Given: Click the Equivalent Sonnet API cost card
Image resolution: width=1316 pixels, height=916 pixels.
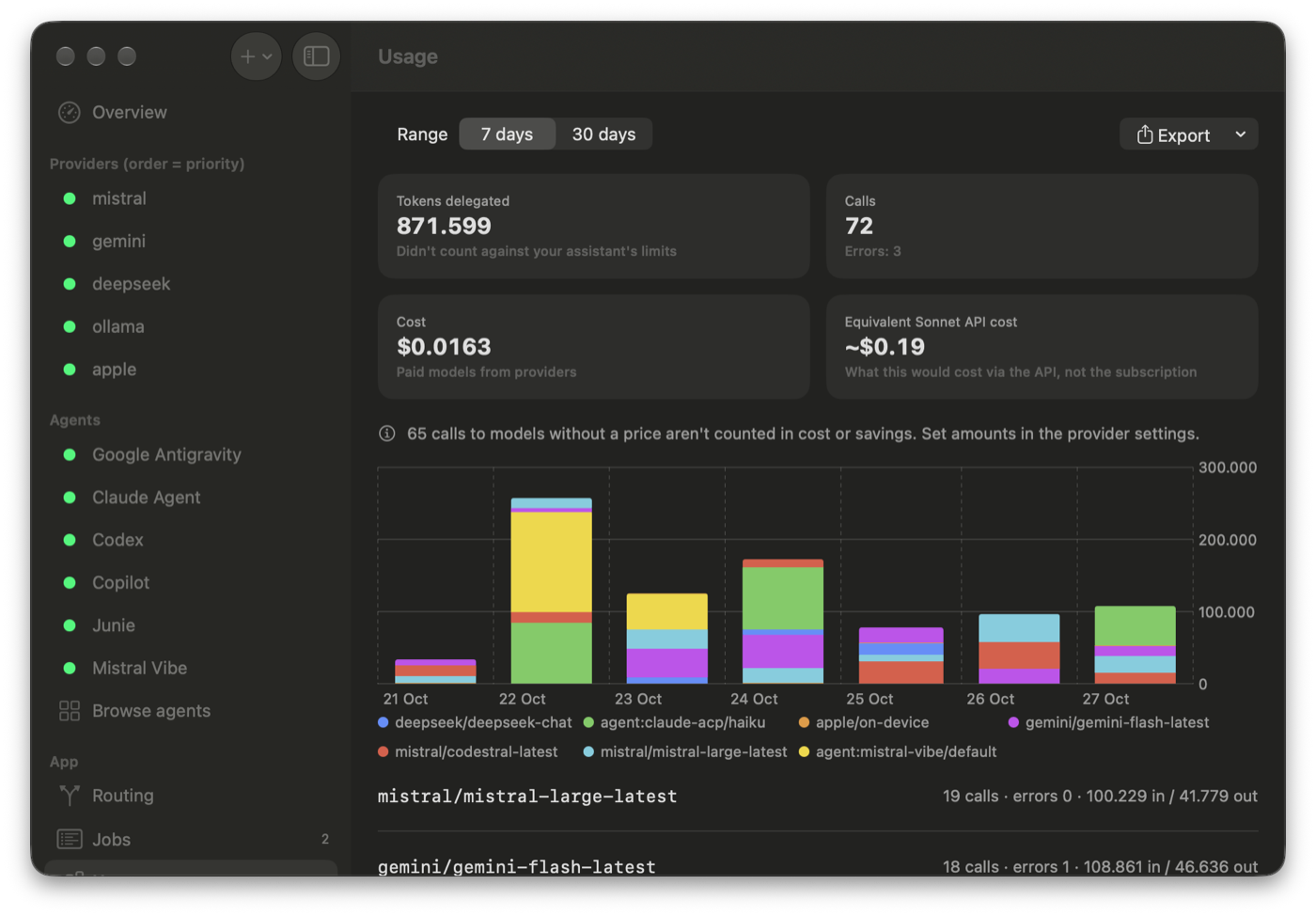Looking at the screenshot, I should [x=1042, y=347].
